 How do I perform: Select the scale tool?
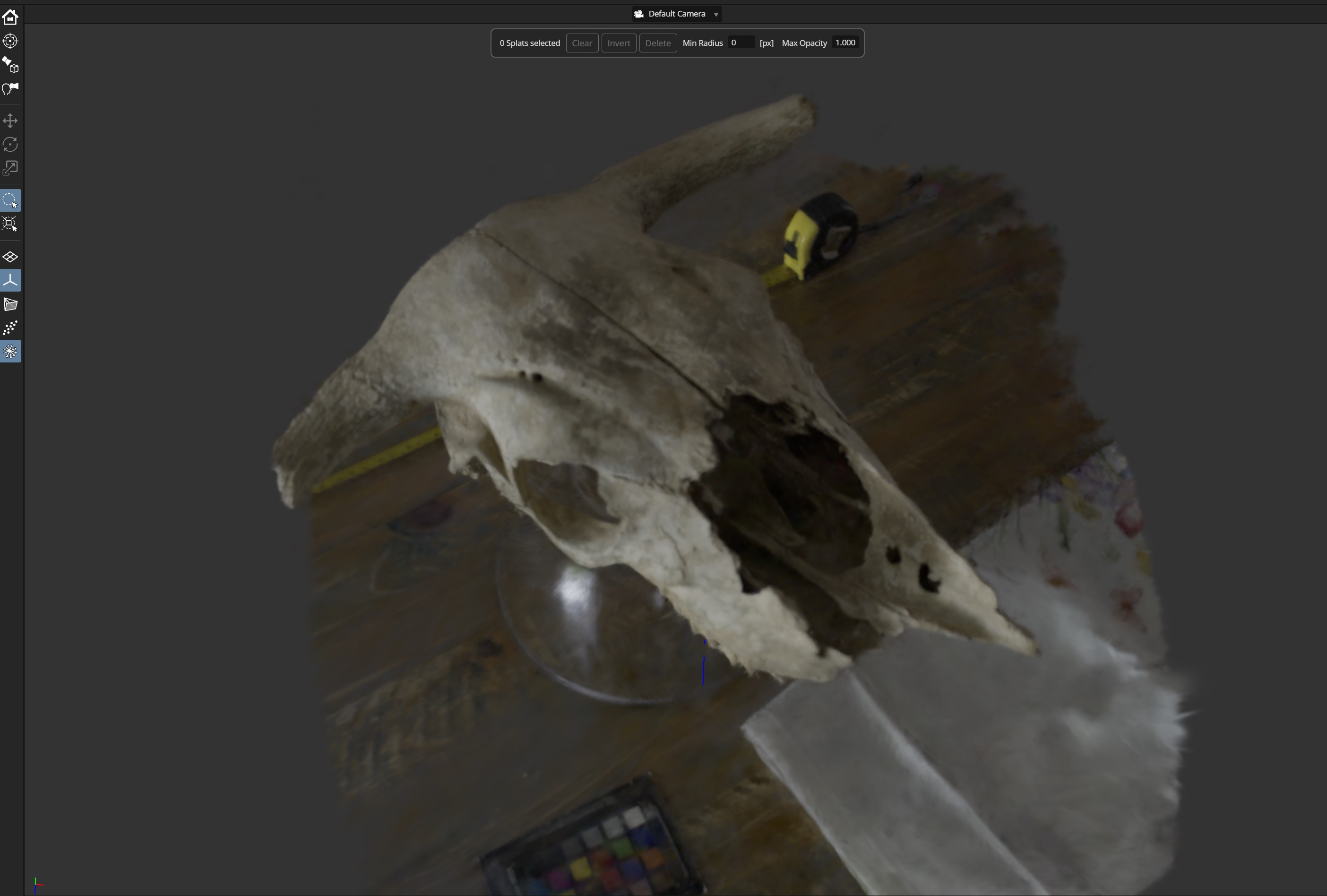10,168
